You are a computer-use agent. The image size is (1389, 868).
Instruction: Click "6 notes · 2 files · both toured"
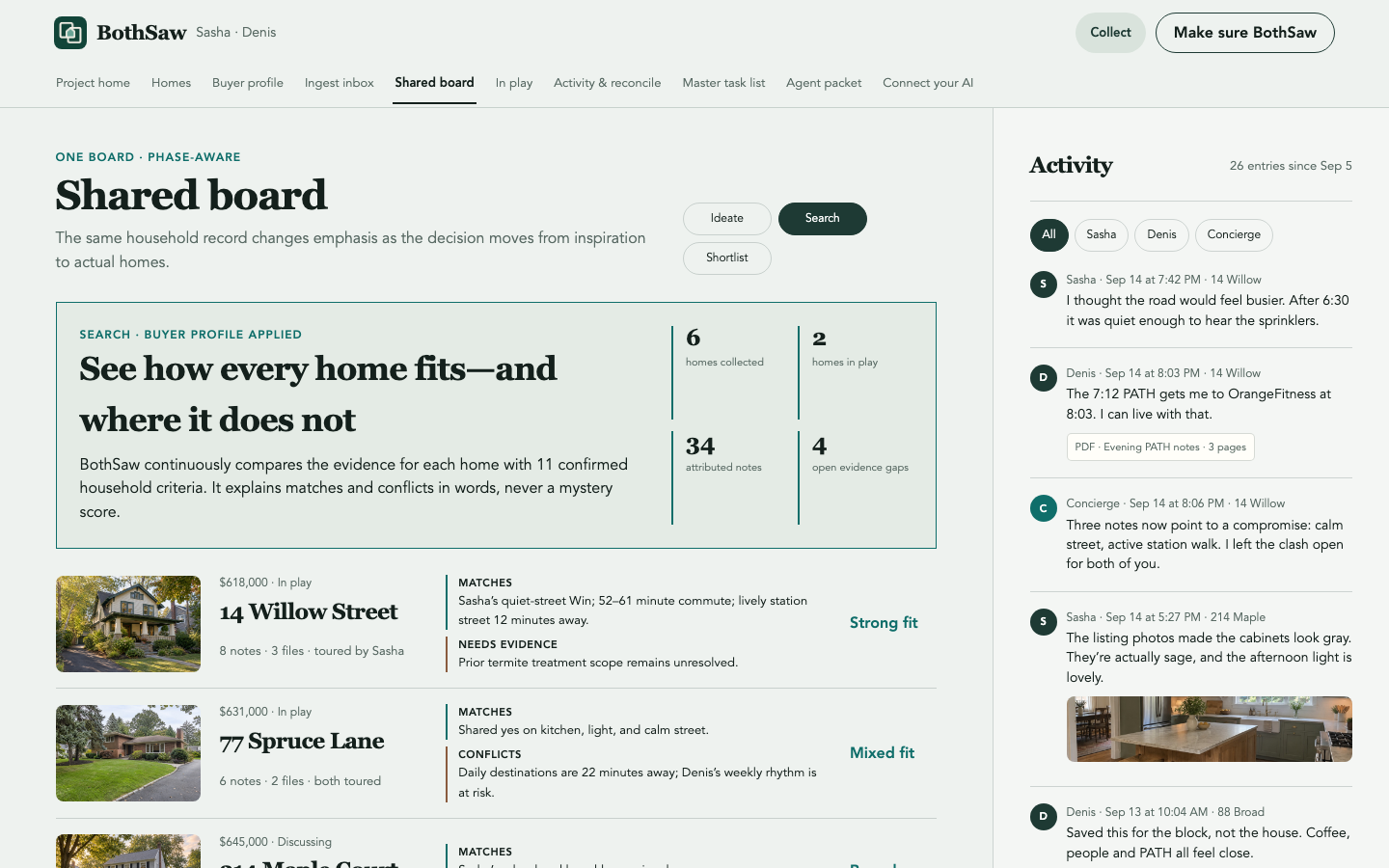tap(300, 781)
